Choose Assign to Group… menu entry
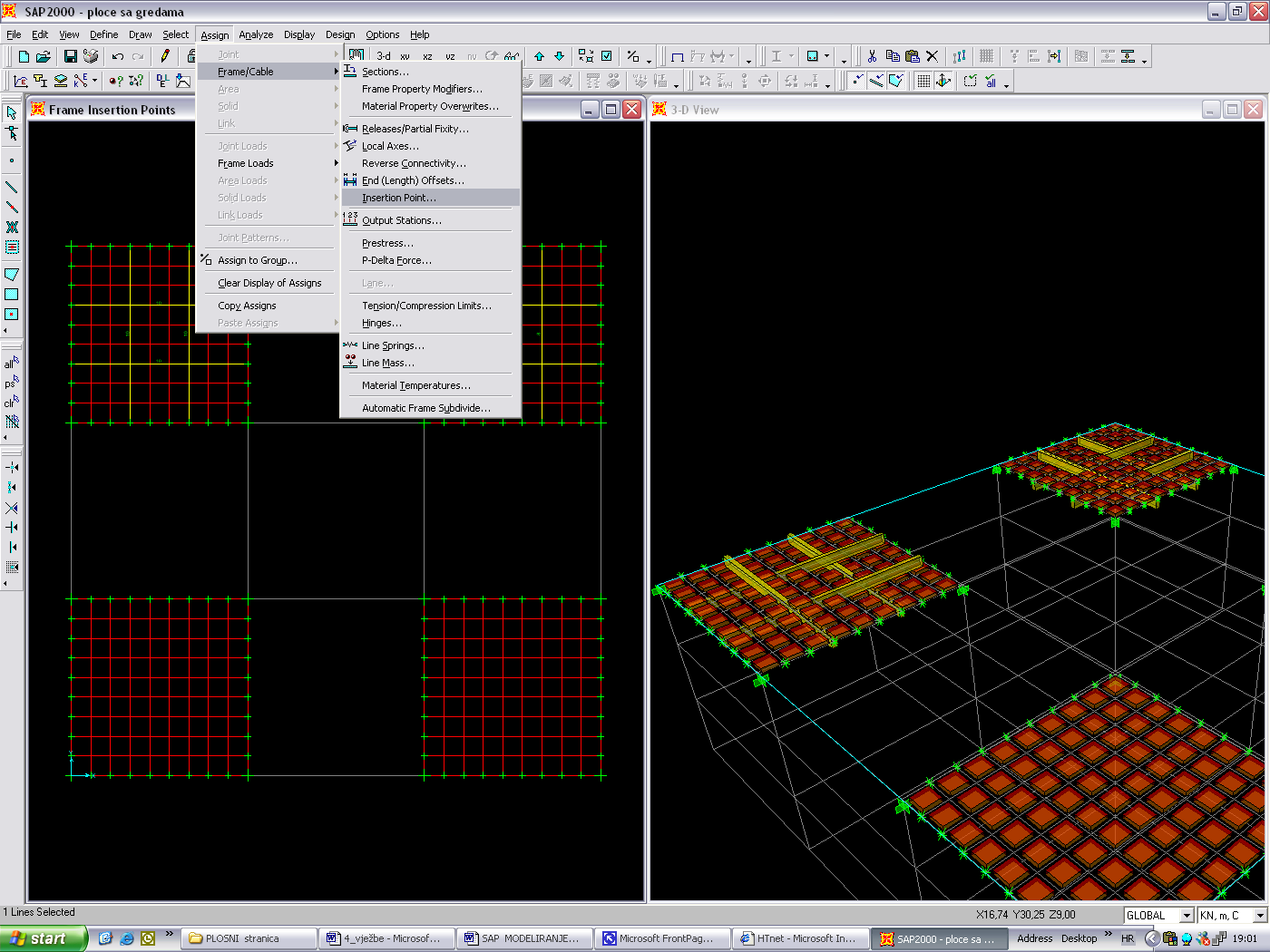Viewport: 1270px width, 952px height. (x=269, y=260)
